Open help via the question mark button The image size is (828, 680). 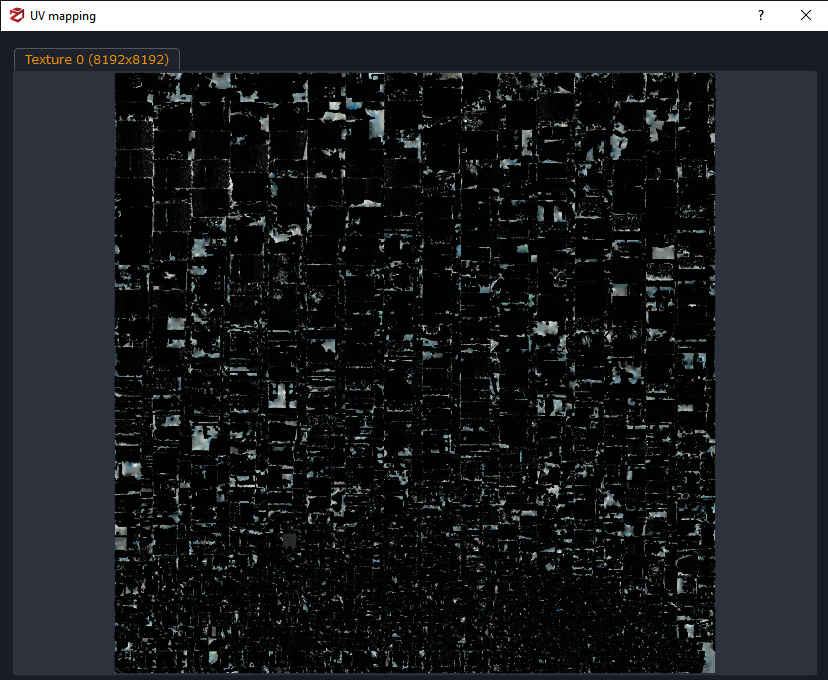coord(760,16)
